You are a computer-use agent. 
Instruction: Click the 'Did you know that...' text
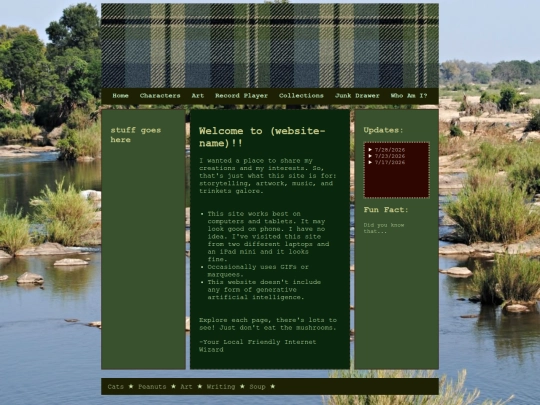(384, 228)
